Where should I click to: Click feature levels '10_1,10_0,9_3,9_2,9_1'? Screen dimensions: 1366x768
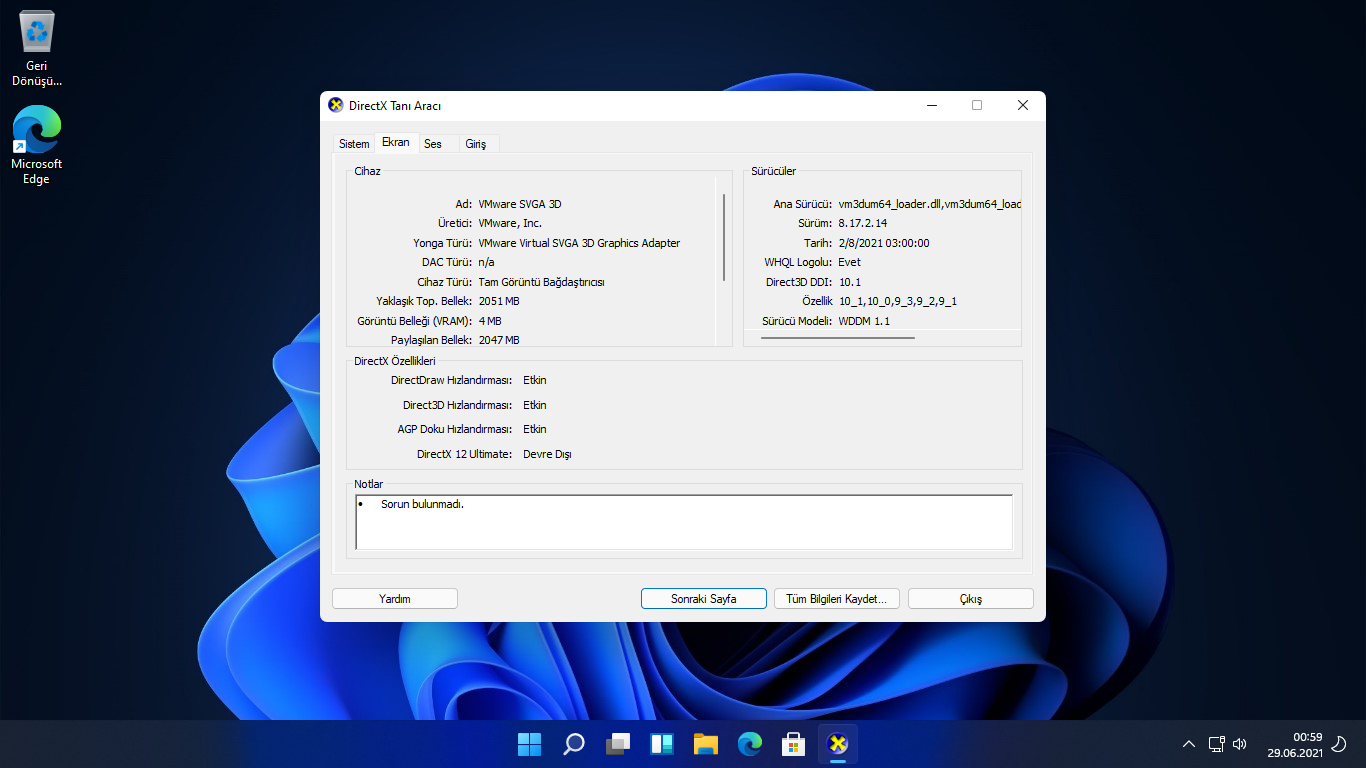pos(897,301)
